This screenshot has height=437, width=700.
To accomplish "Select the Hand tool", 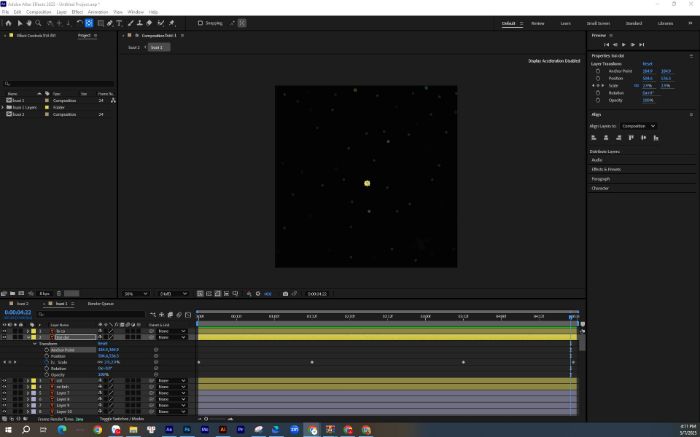I will (29, 23).
